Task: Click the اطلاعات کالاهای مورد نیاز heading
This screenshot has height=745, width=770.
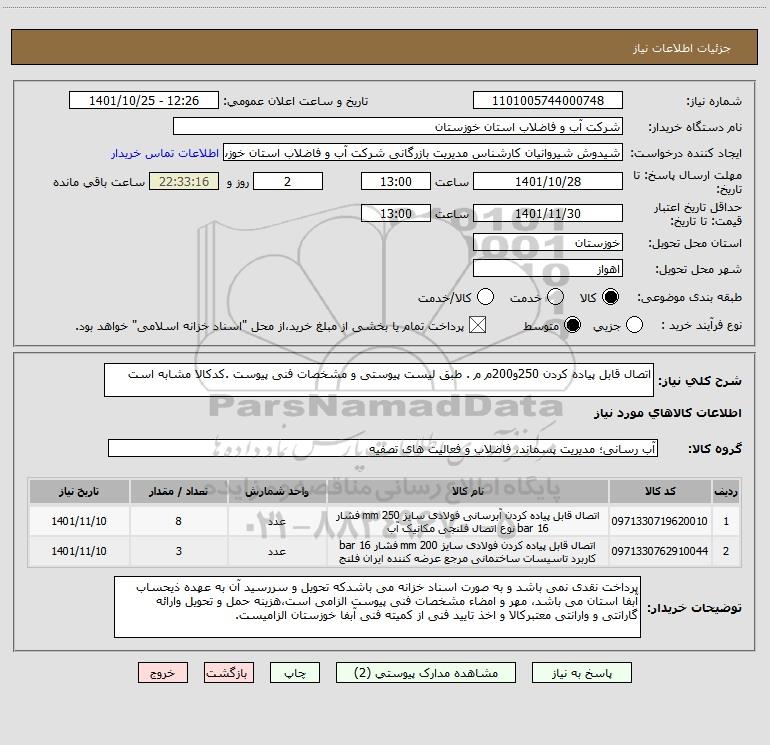Action: coord(668,413)
